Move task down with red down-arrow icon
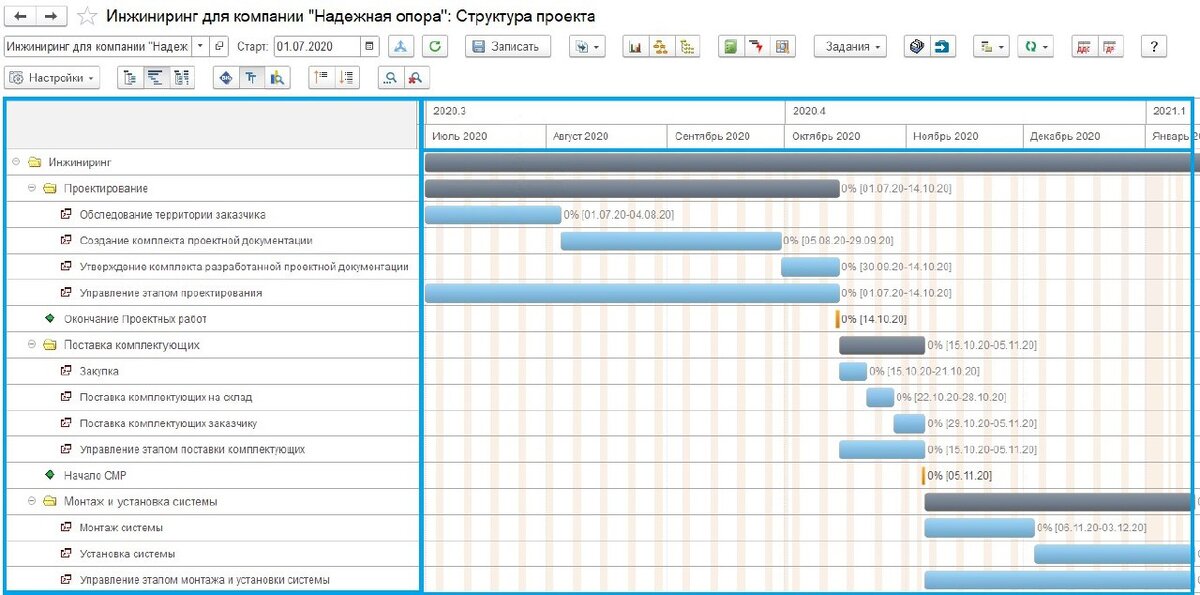The height and width of the screenshot is (595, 1200). point(347,77)
